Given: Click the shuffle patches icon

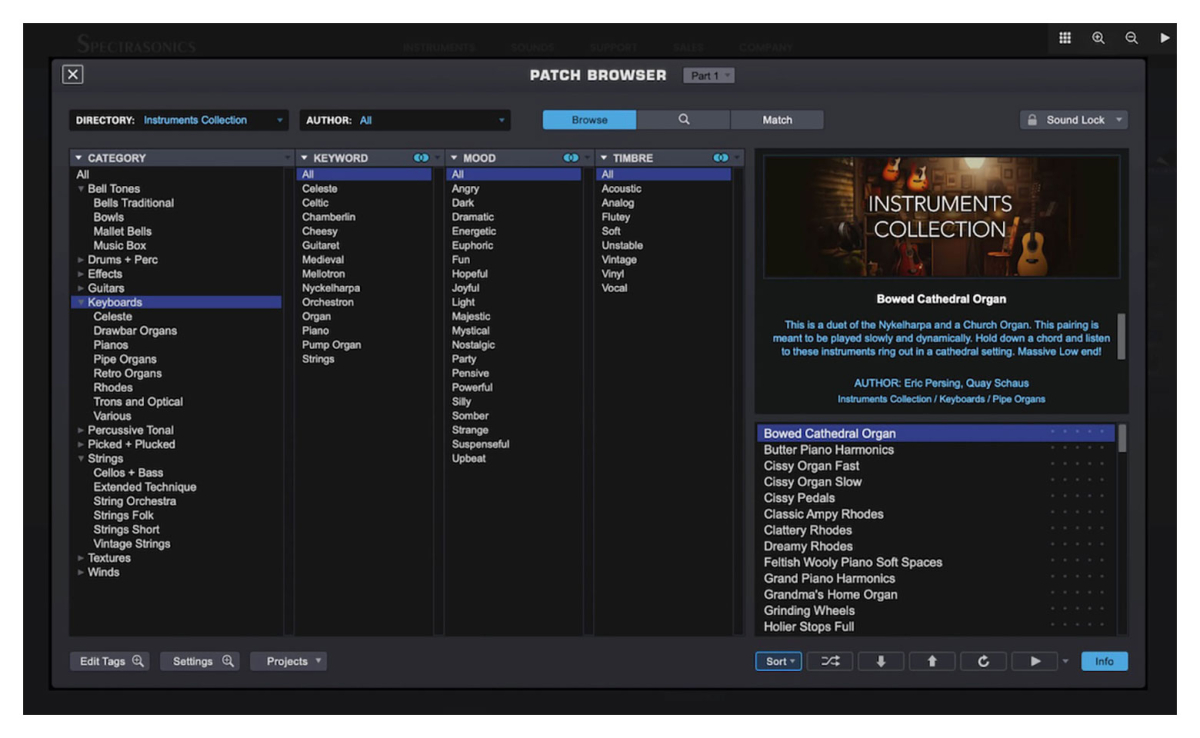Looking at the screenshot, I should [830, 661].
